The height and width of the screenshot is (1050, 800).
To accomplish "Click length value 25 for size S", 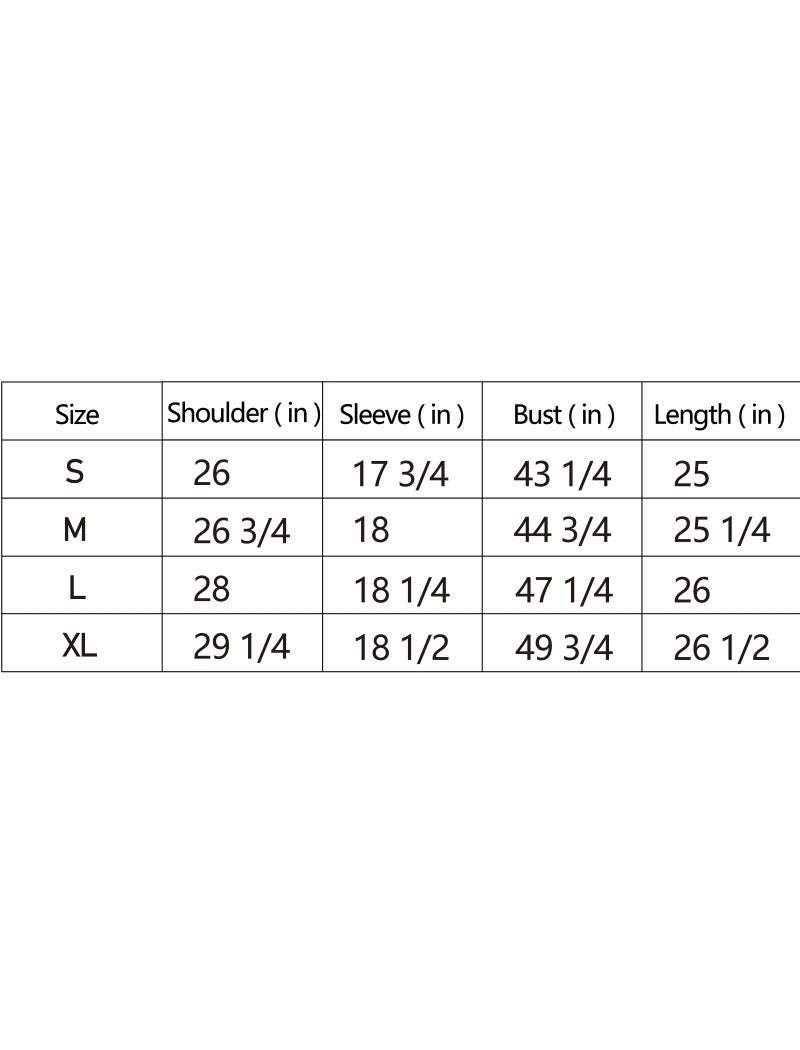I will (692, 474).
